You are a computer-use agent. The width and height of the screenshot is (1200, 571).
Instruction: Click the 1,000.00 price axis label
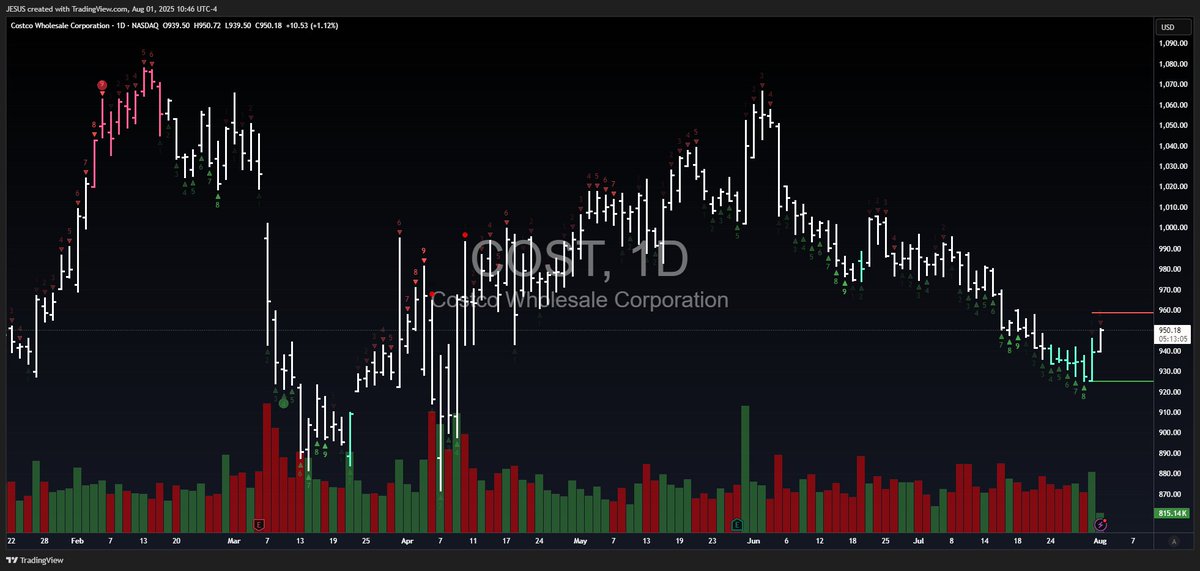[1174, 228]
